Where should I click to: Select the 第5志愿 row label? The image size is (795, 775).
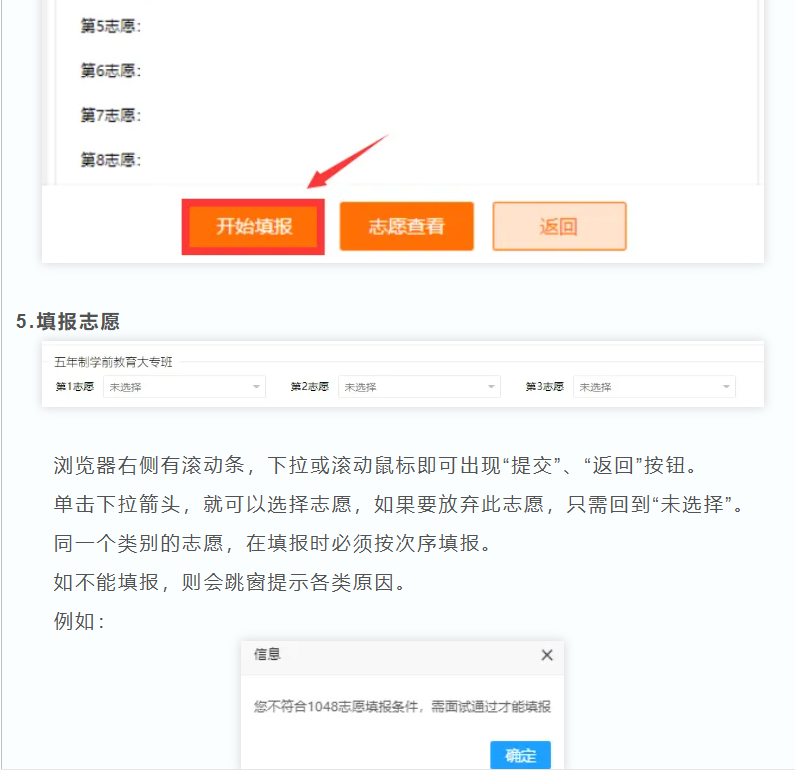point(111,26)
